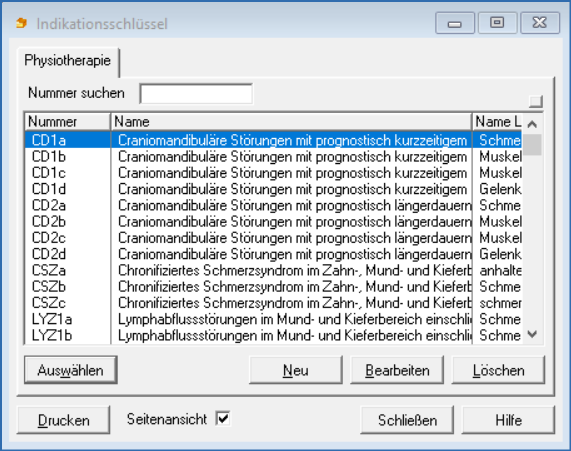Image resolution: width=571 pixels, height=451 pixels.
Task: Close the dialog with Schließen
Action: (x=407, y=420)
